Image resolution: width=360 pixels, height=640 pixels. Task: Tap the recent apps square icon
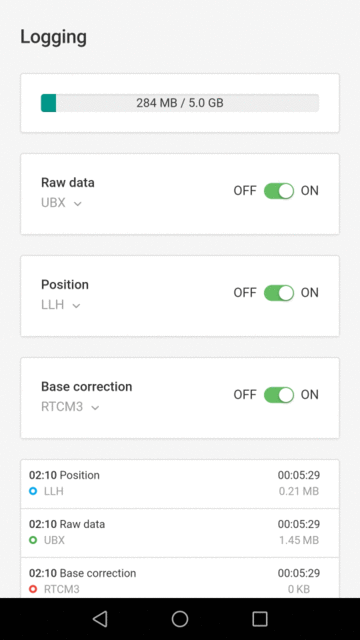260,619
